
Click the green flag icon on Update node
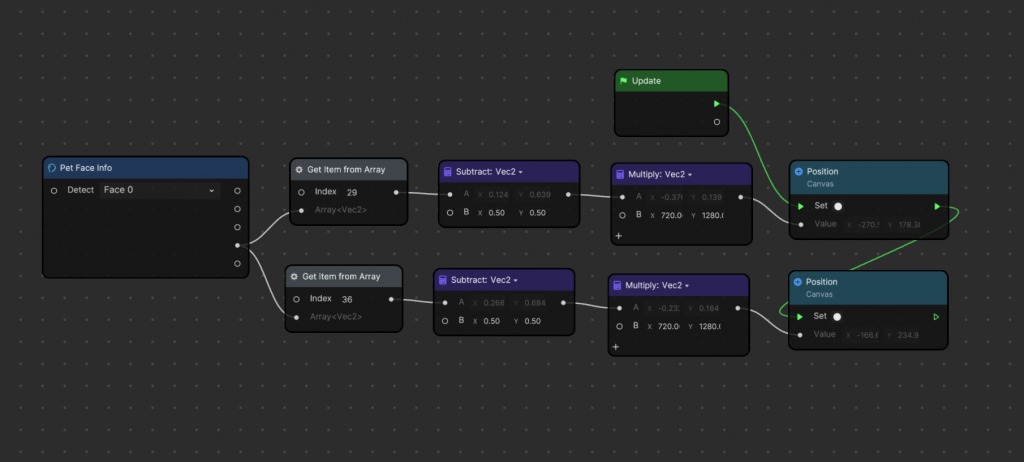pyautogui.click(x=623, y=81)
